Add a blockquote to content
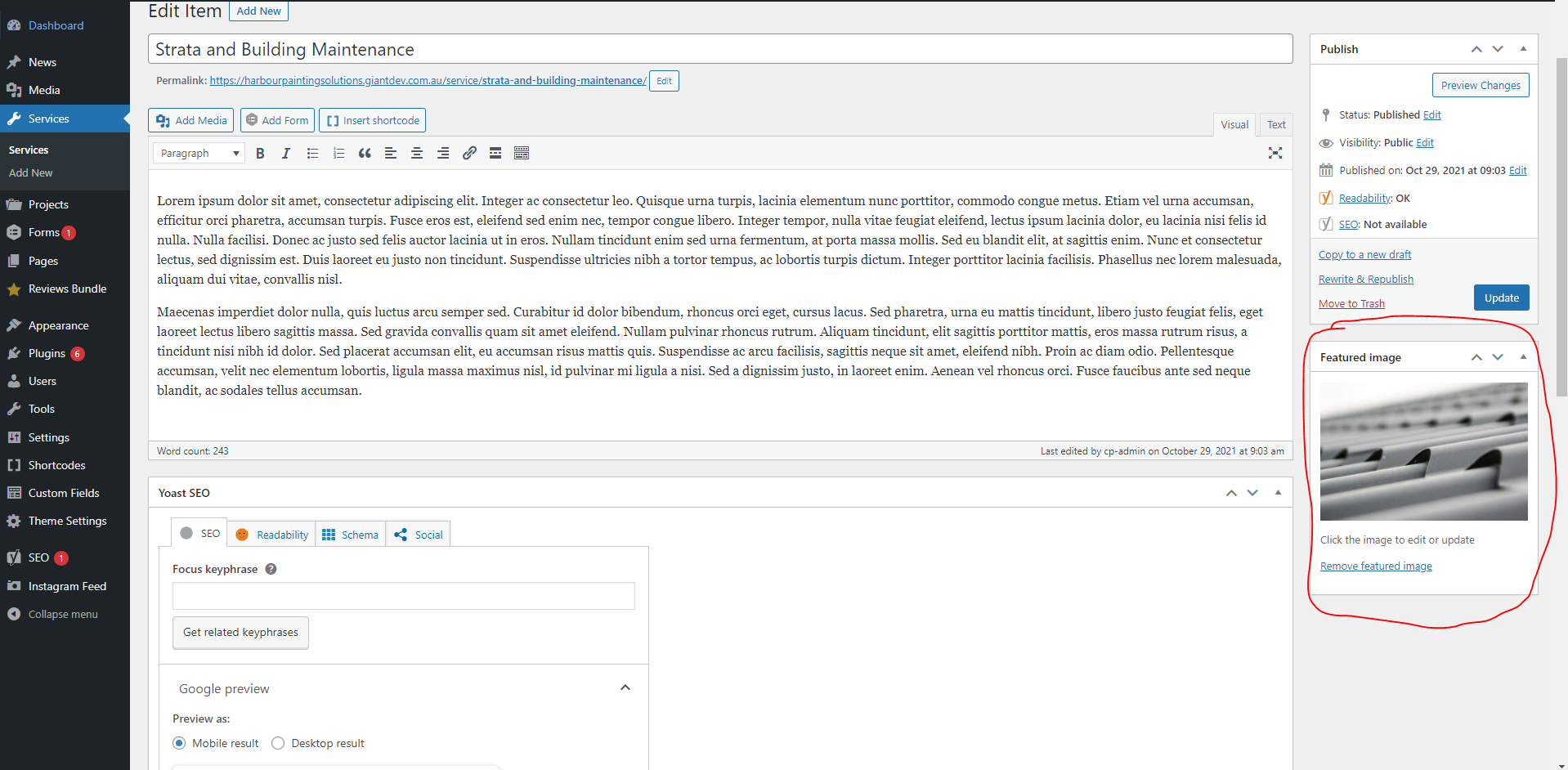1568x770 pixels. click(365, 154)
